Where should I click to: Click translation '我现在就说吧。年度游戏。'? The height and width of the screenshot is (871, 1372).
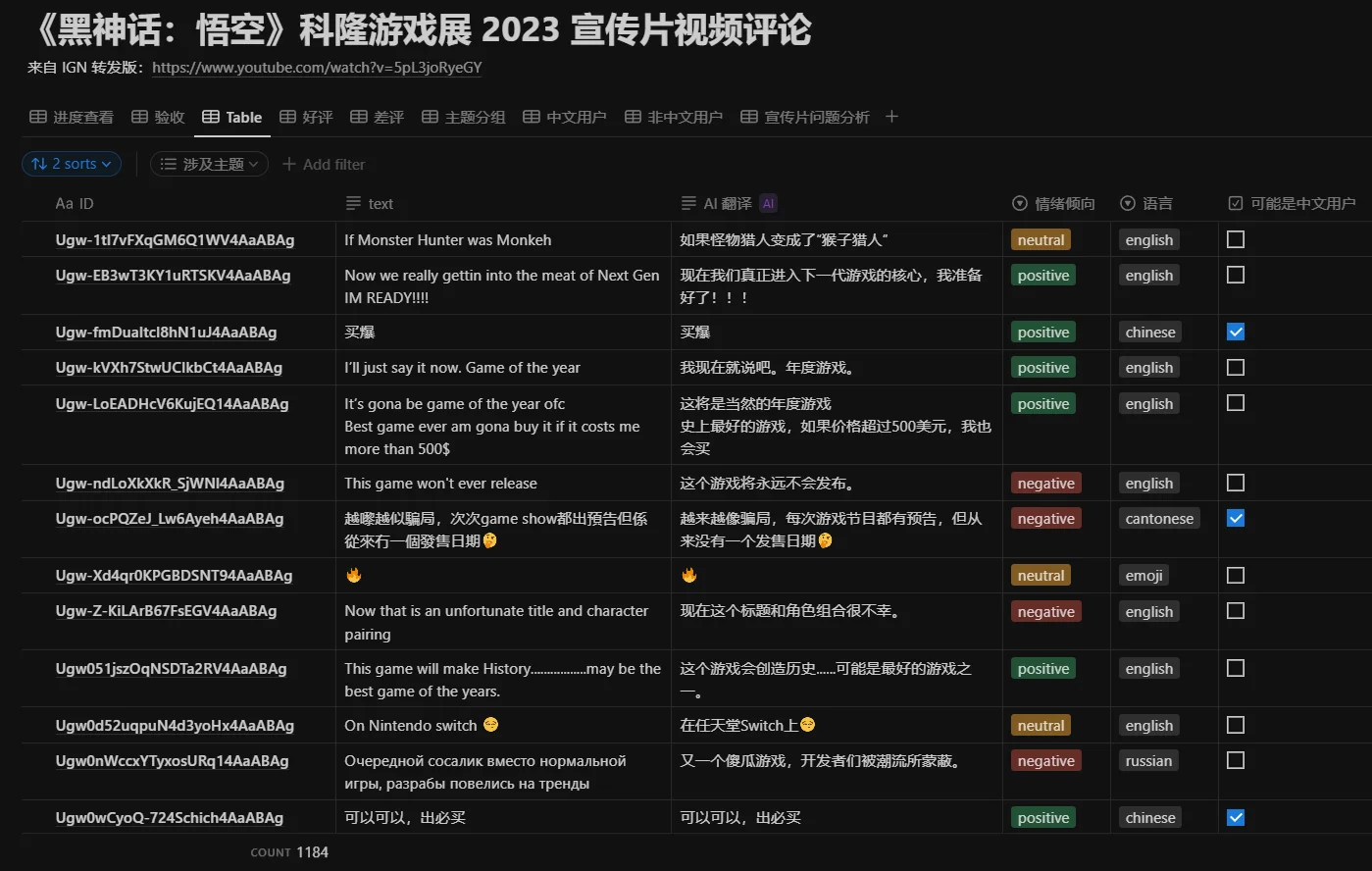768,368
